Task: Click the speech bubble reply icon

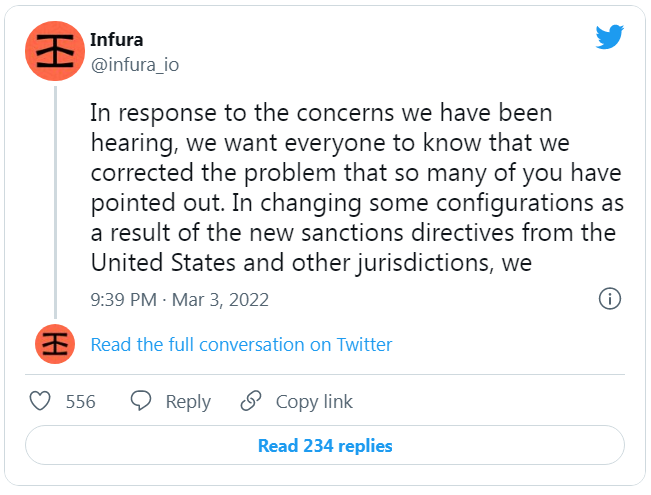Action: click(x=141, y=401)
